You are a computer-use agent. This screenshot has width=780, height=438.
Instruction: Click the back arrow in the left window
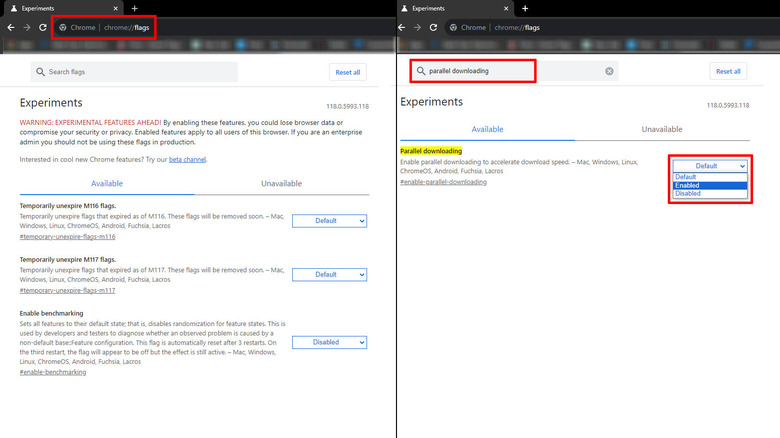[10, 27]
